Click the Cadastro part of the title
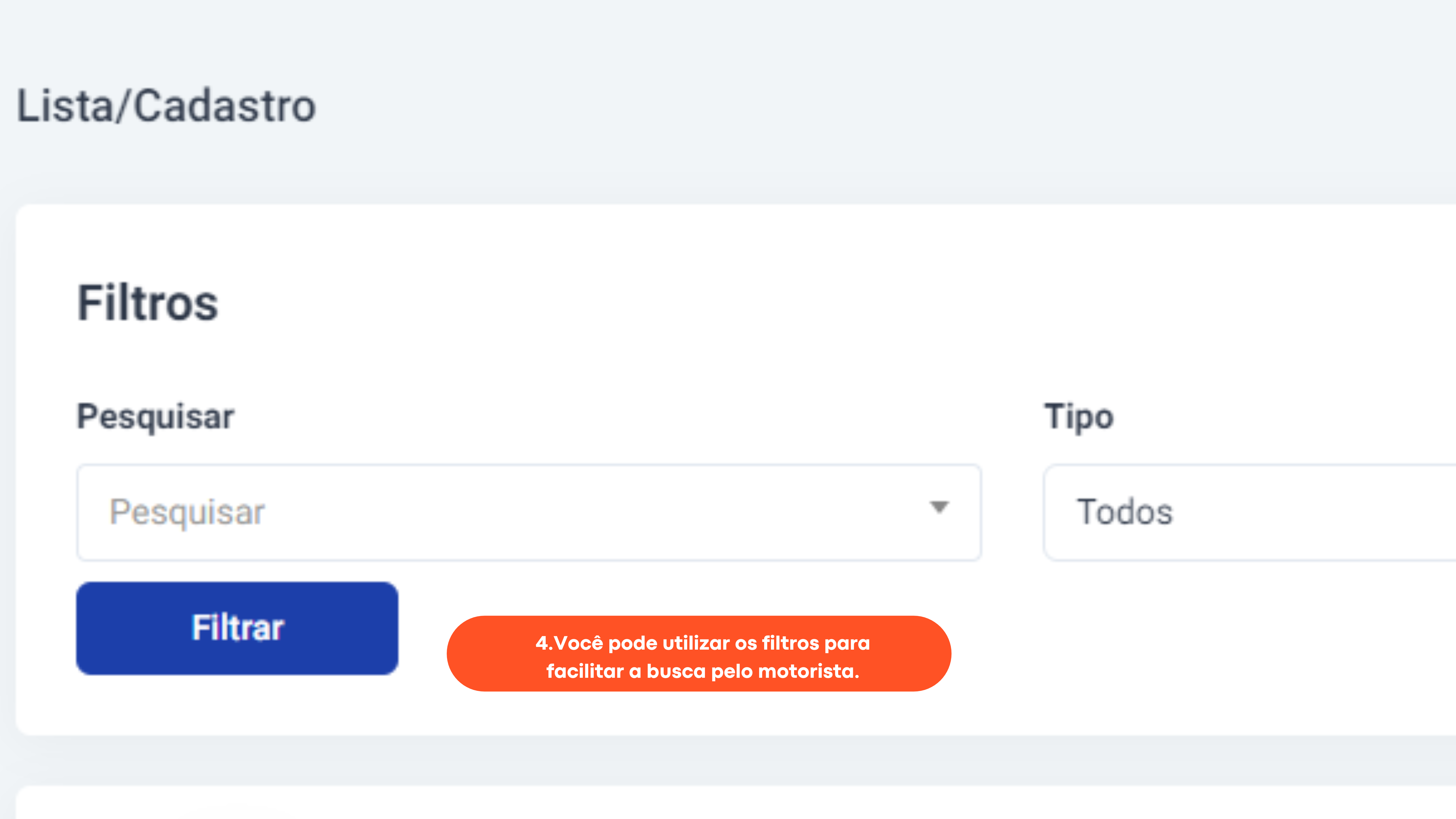Screen dimensions: 1456x819 coord(224,106)
